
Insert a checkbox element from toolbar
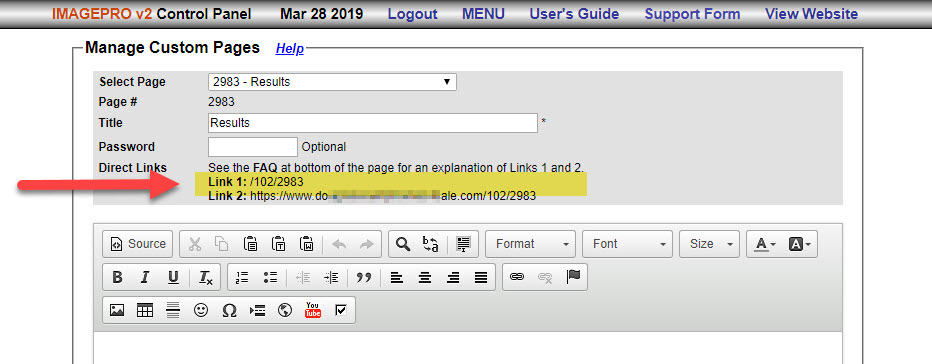[341, 310]
